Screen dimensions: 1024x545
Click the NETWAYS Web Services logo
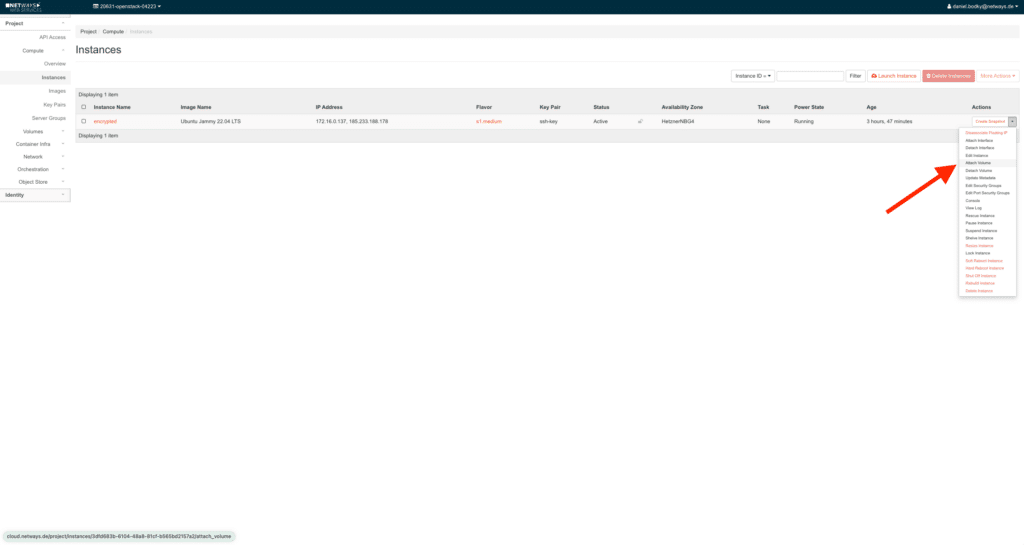point(24,6)
